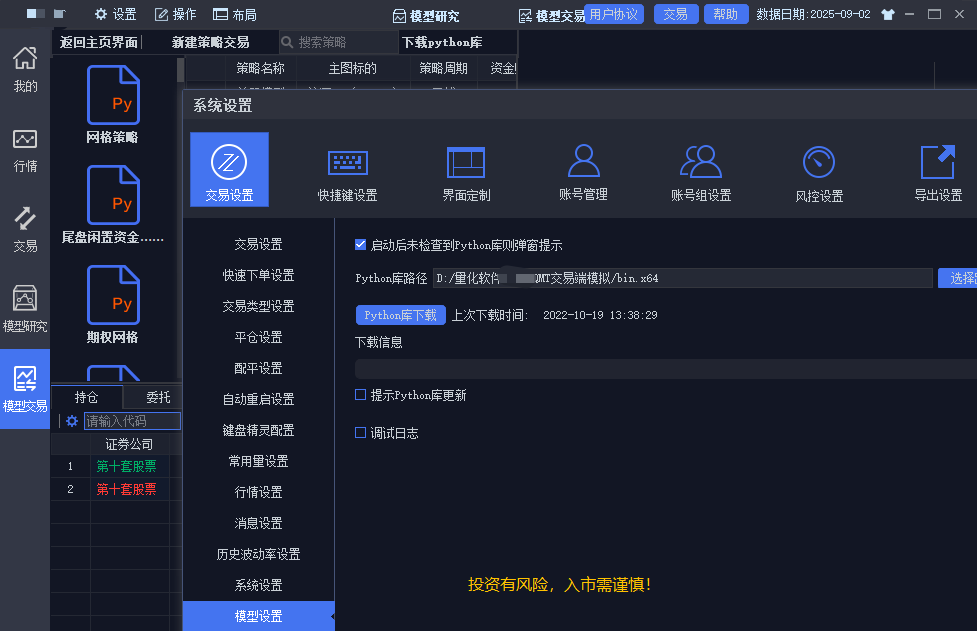Click the 用户协议 button
This screenshot has width=977, height=631.
point(614,14)
